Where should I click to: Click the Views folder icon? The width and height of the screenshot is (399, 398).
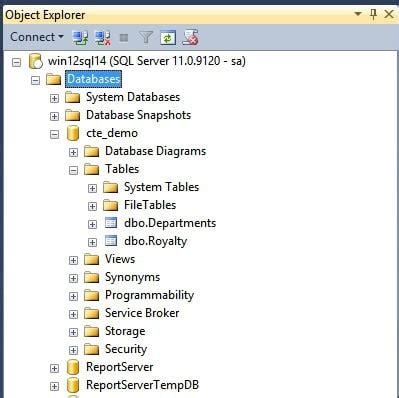(92, 259)
